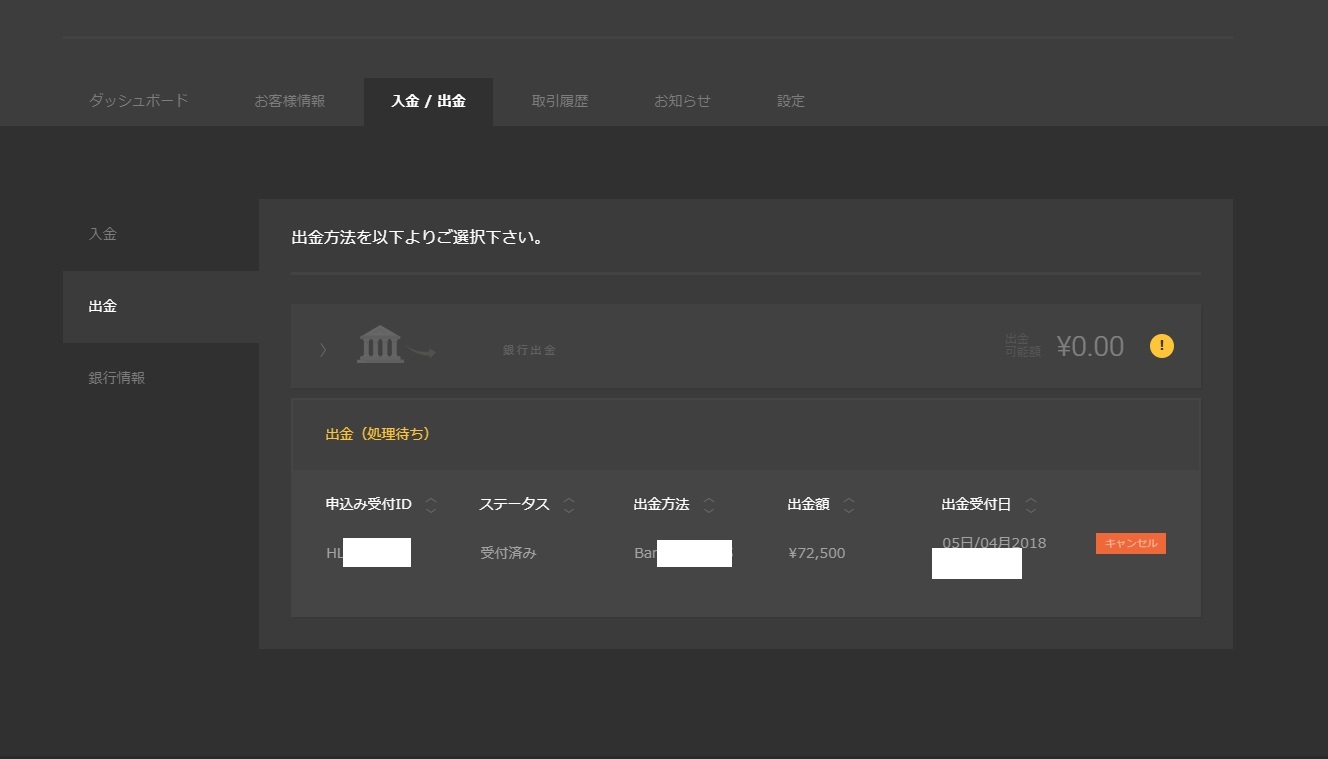Click the 受付済み status cell
Screen dimensions: 1328x759
(x=508, y=553)
